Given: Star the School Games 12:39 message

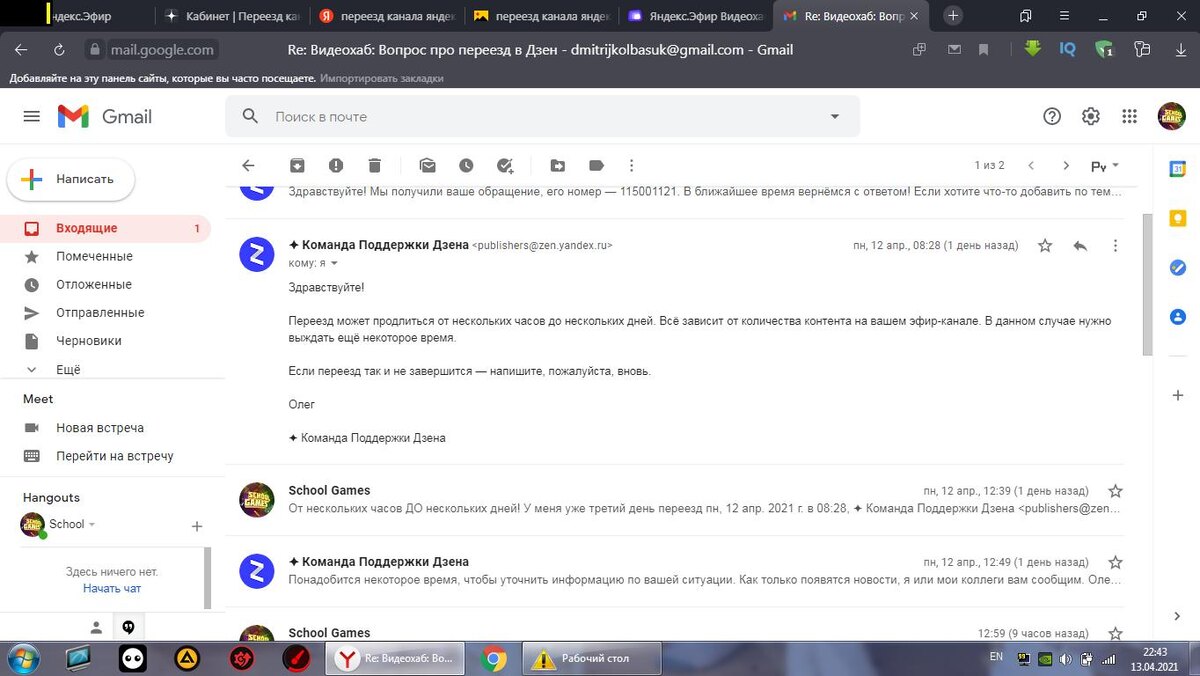Looking at the screenshot, I should click(1116, 491).
